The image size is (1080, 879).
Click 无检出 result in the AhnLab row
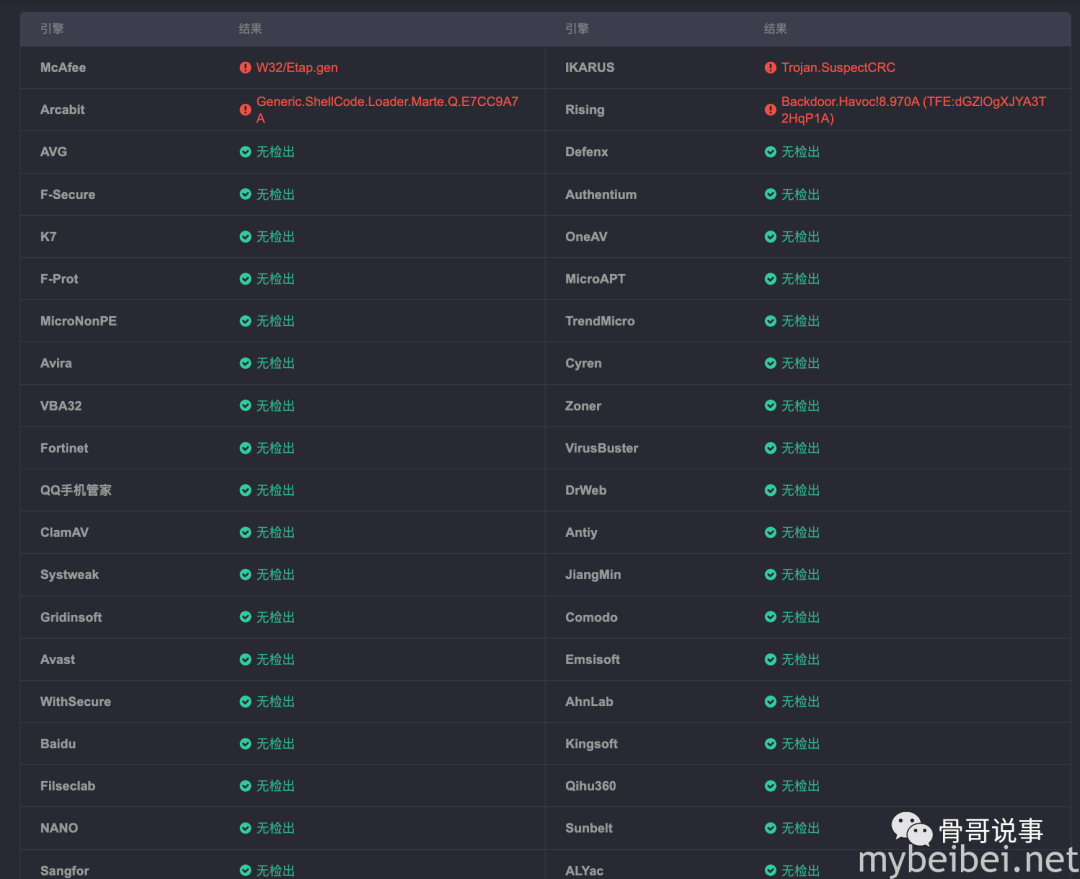click(800, 701)
